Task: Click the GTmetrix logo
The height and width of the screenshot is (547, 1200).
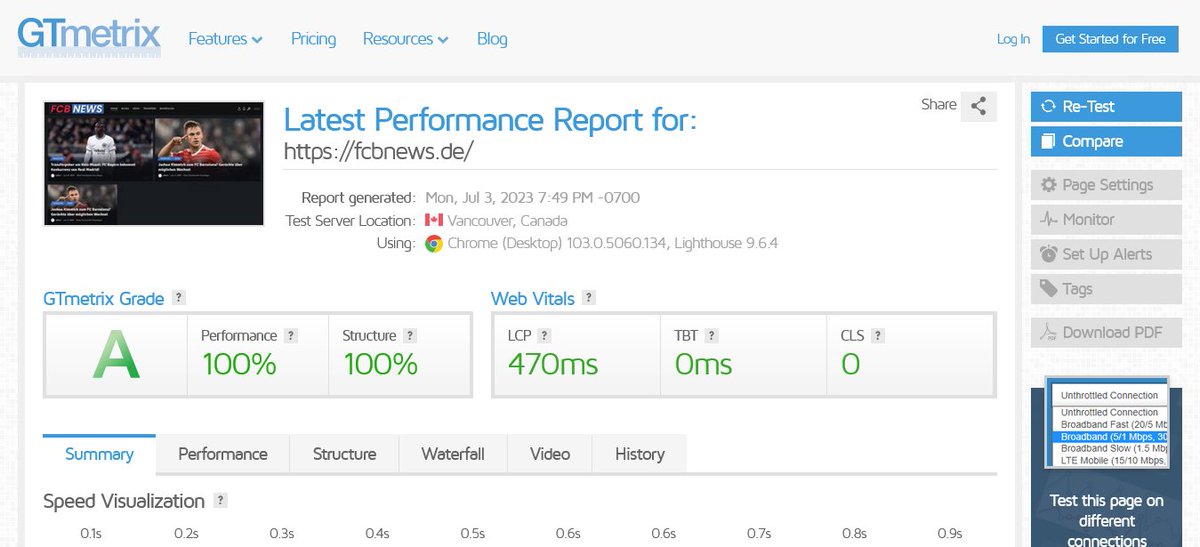Action: point(89,36)
